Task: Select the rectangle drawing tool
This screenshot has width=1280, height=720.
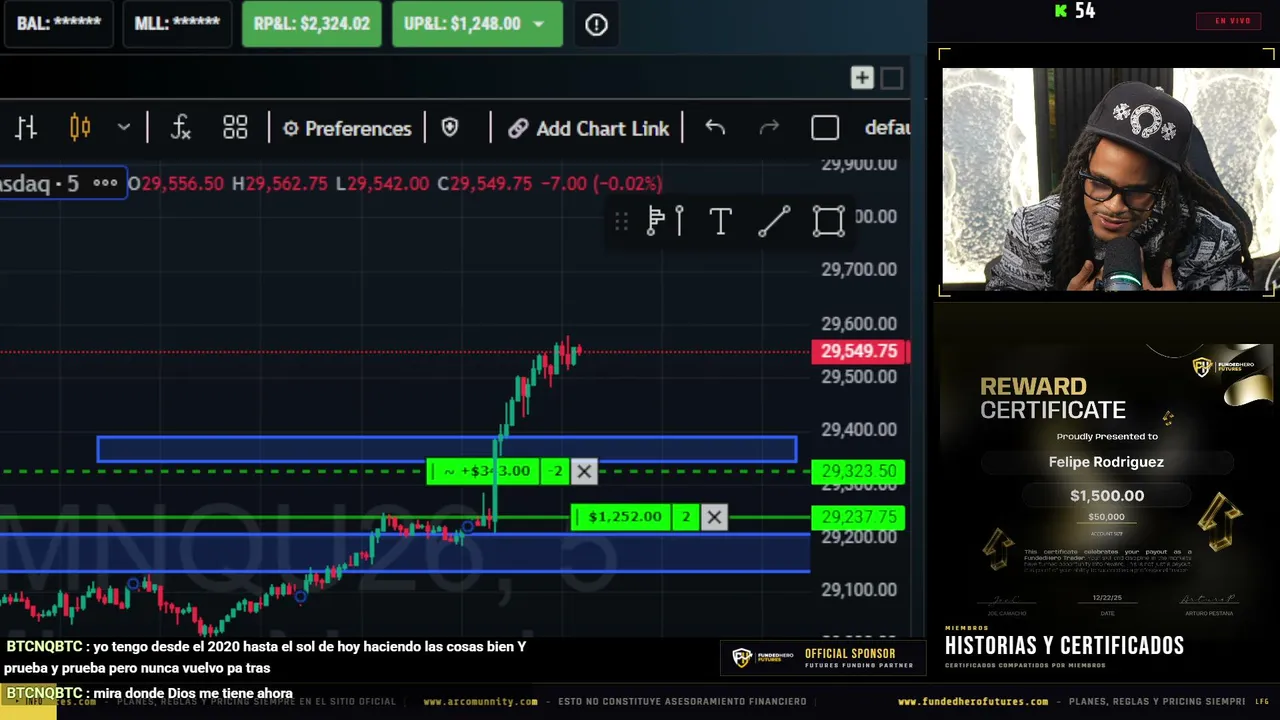Action: [x=828, y=221]
